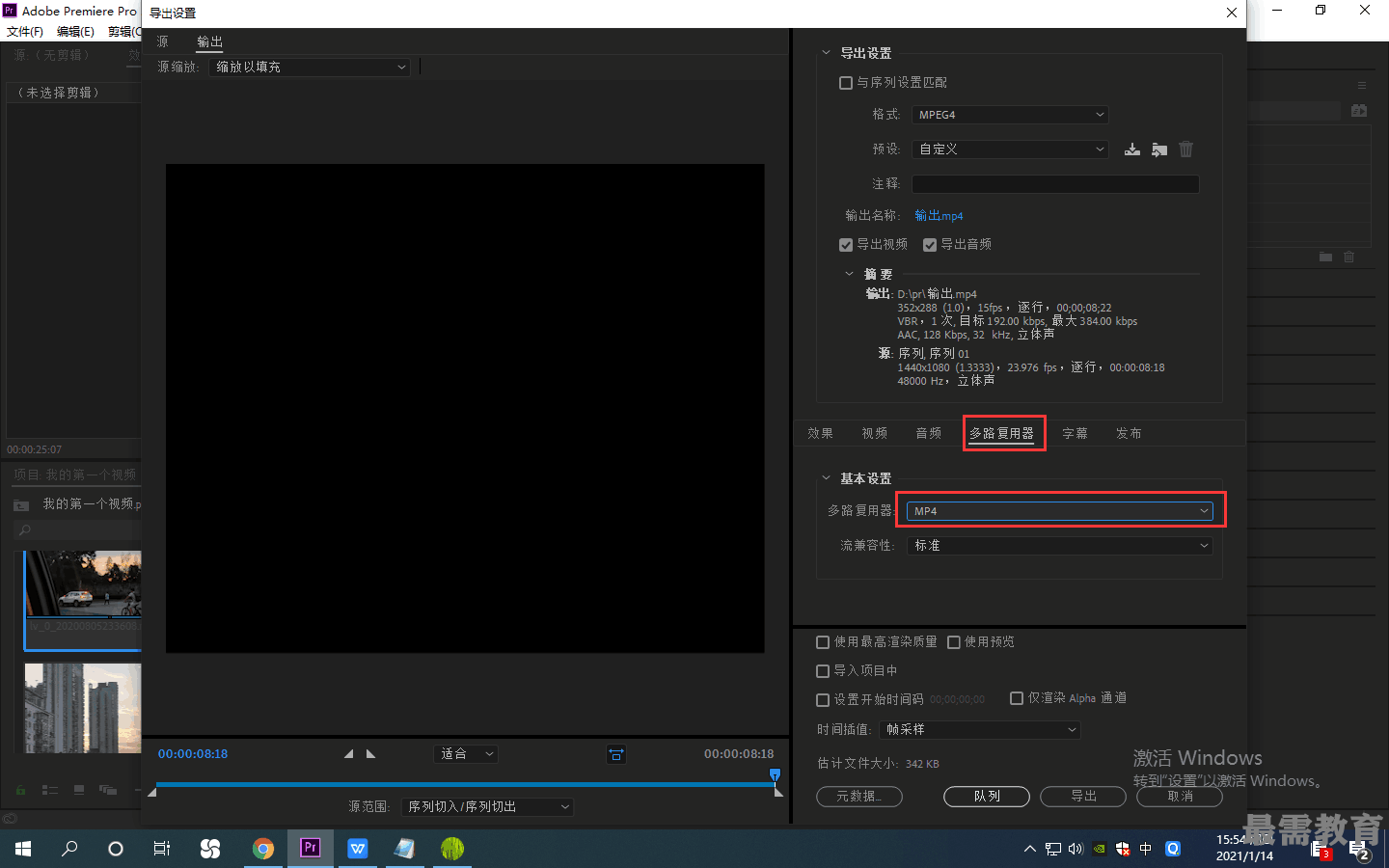Open the source range dropdown
This screenshot has height=868, width=1389.
tap(487, 807)
